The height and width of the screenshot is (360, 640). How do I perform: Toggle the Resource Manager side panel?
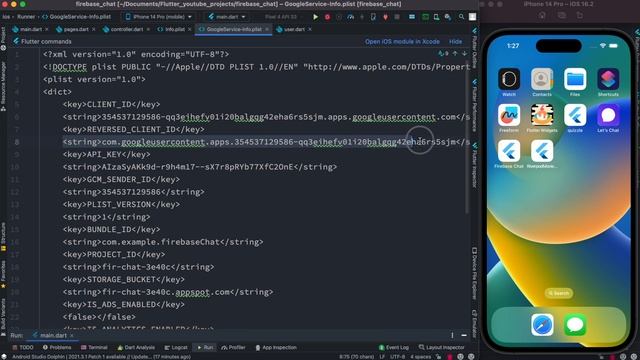pyautogui.click(x=3, y=86)
